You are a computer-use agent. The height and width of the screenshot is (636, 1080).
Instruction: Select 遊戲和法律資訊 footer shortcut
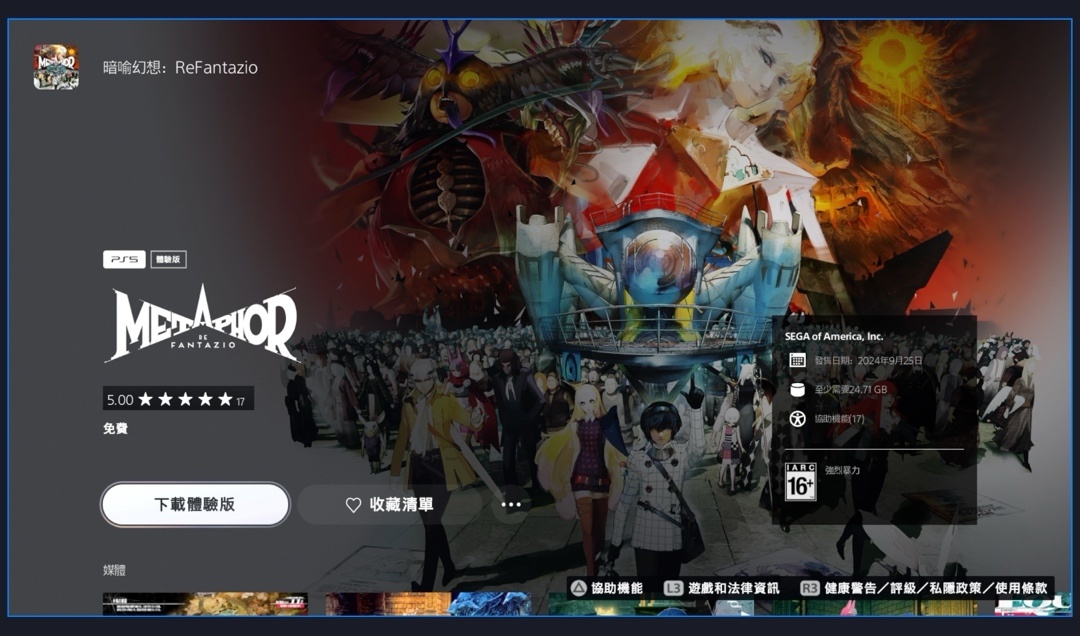click(734, 588)
